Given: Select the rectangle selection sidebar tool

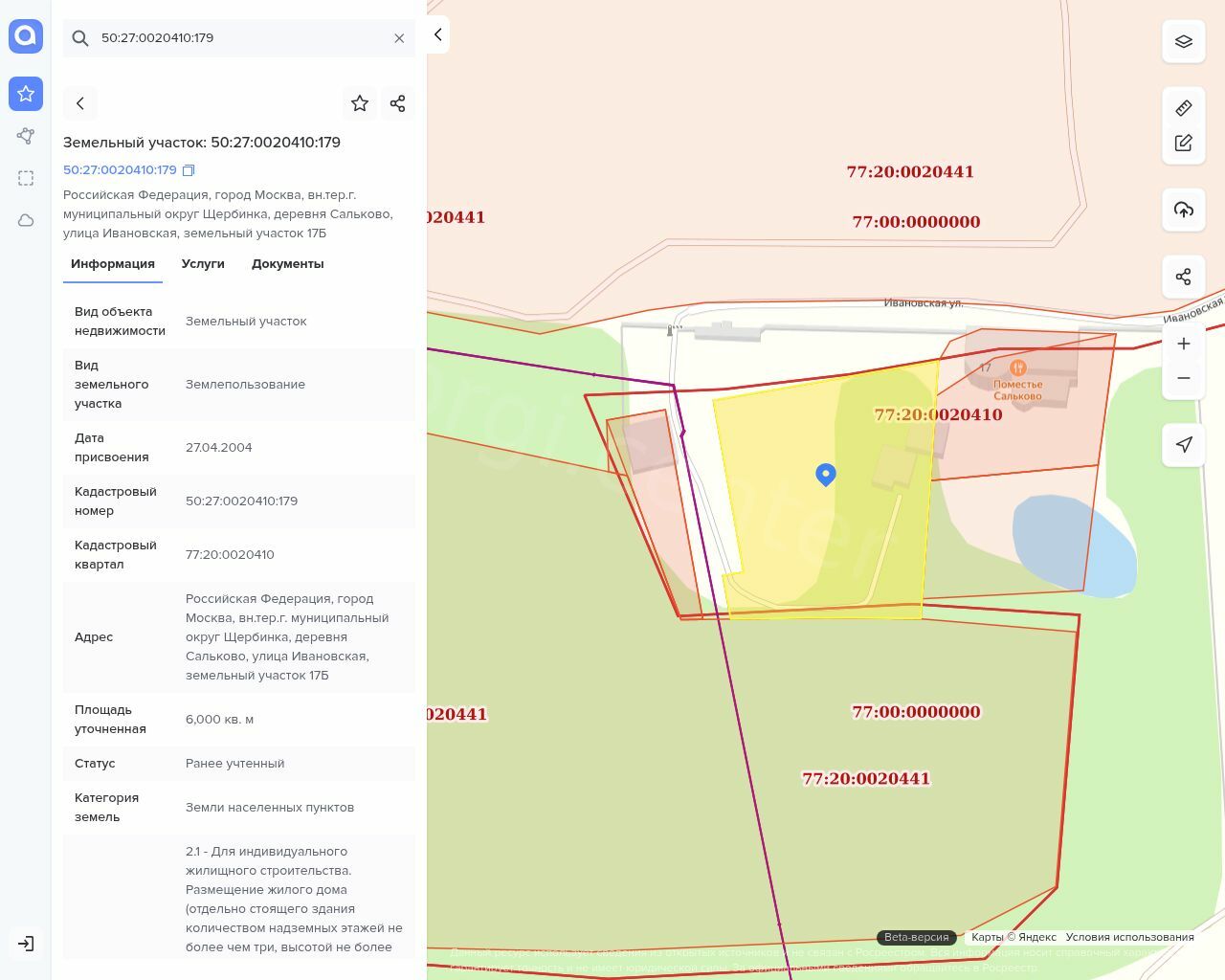Looking at the screenshot, I should [26, 178].
